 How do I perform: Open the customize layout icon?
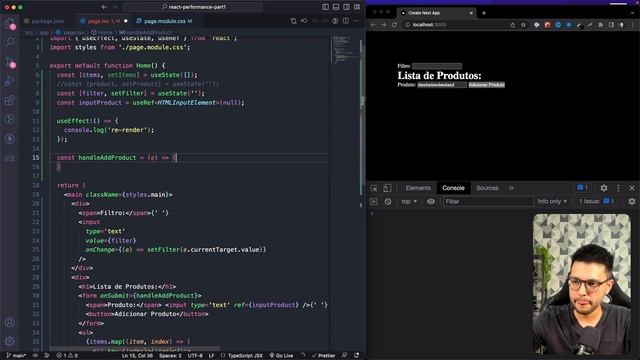click(x=357, y=7)
